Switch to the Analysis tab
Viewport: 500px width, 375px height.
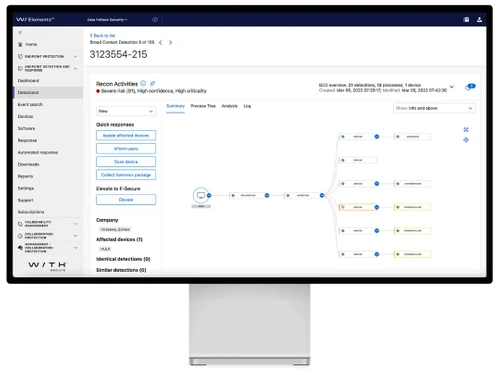(230, 106)
